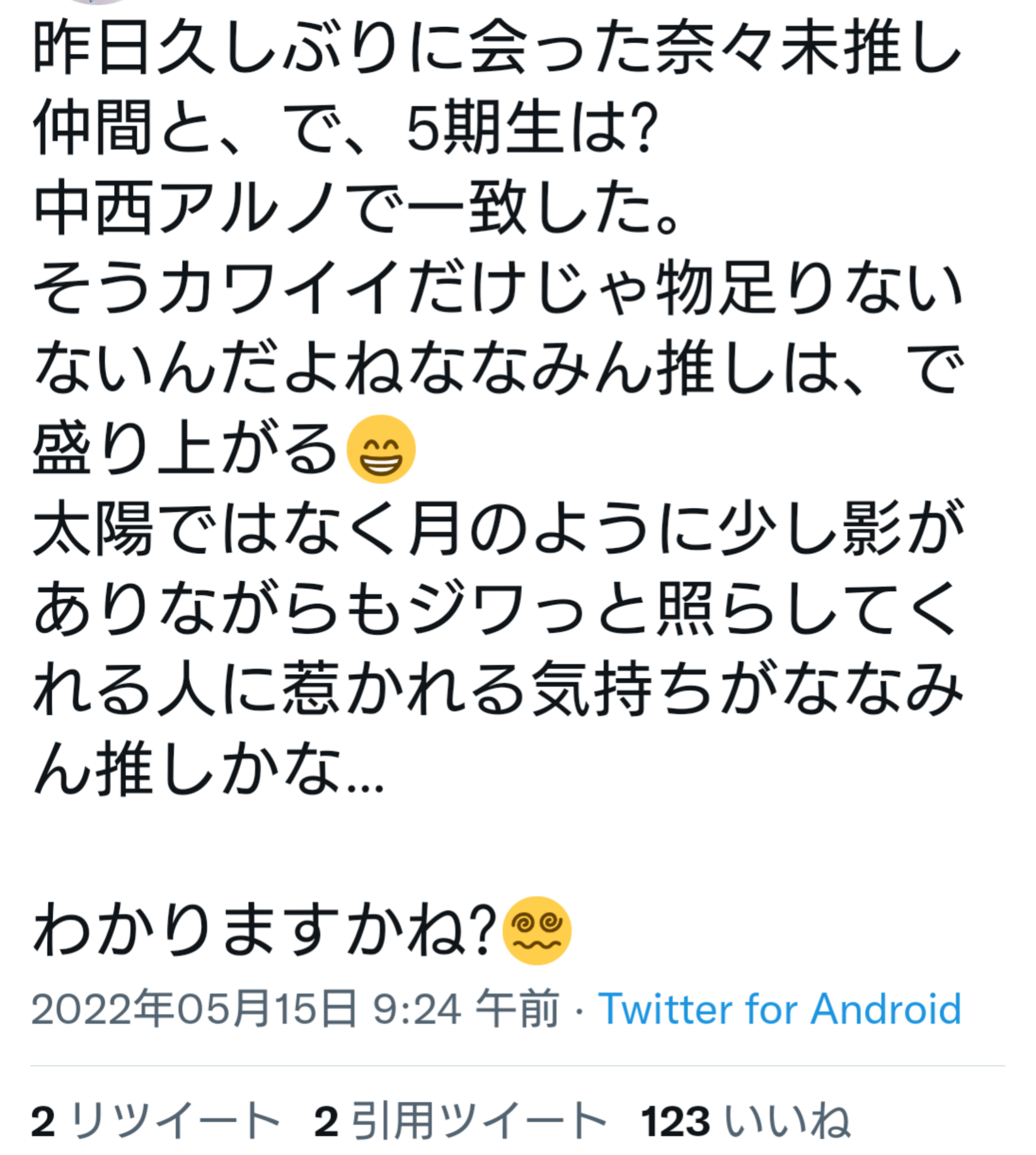1036x1155 pixels.
Task: Click the line starting 昨日久しぶりに会った
Action: (497, 49)
